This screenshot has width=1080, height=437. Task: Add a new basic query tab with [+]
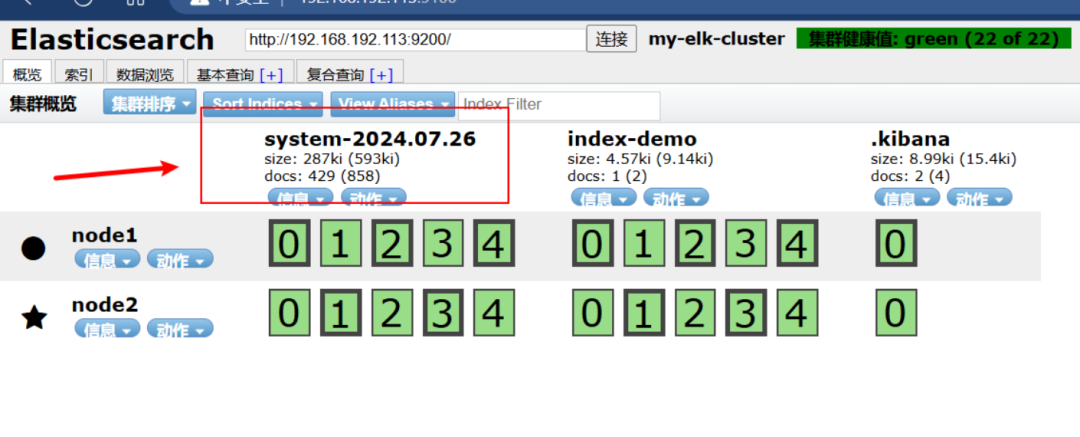click(x=271, y=74)
